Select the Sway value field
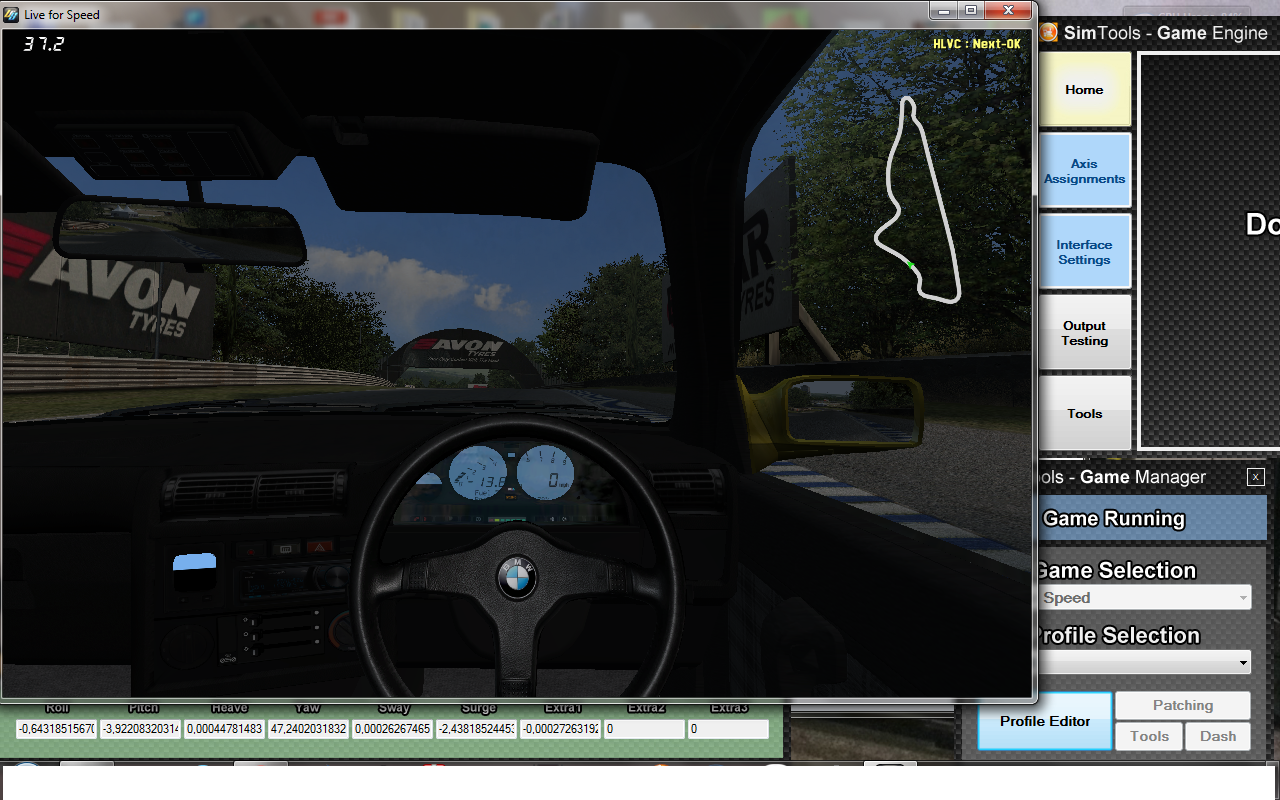1280x800 pixels. pyautogui.click(x=393, y=729)
